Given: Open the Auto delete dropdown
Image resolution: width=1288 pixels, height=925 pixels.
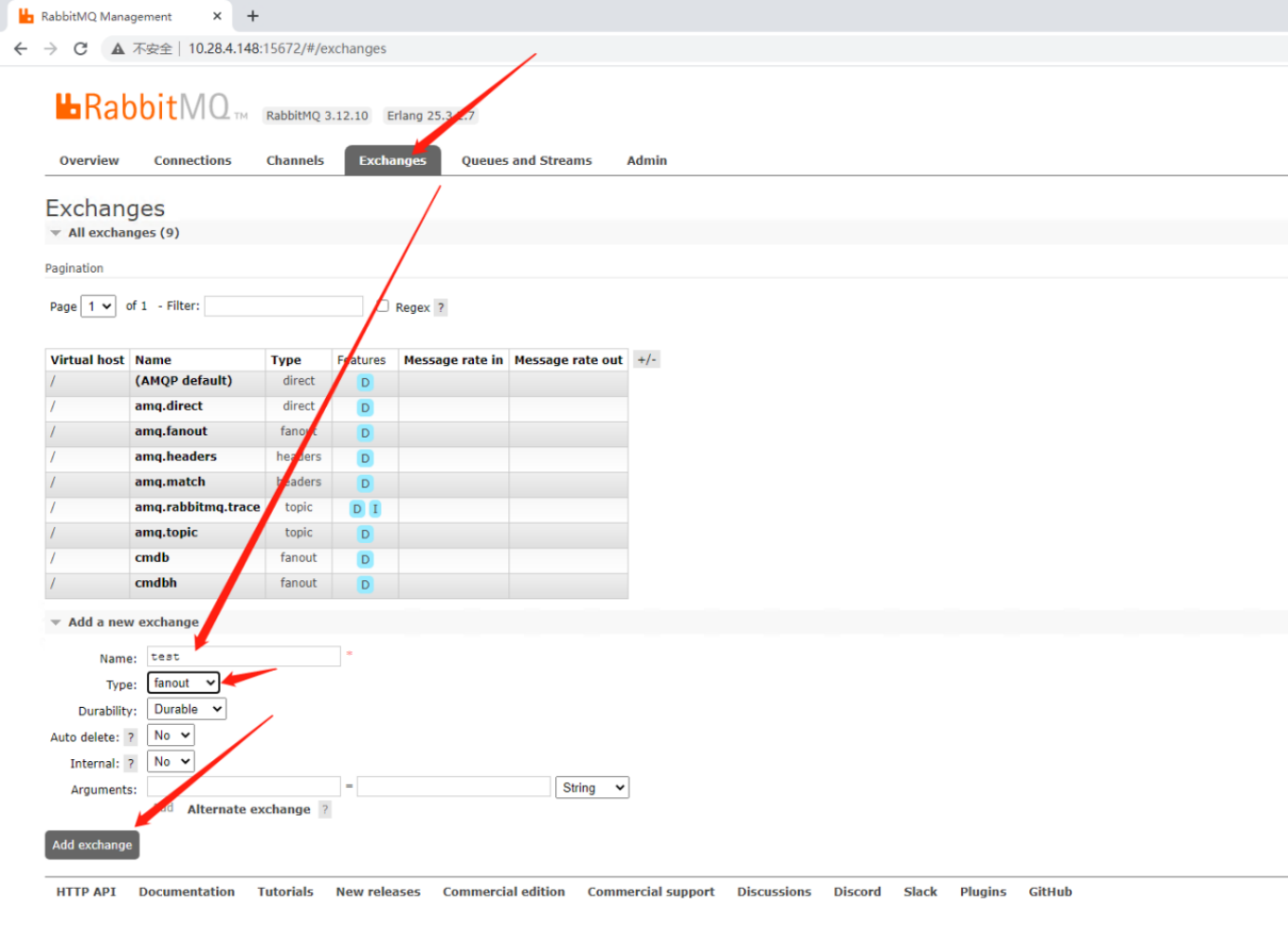Looking at the screenshot, I should [171, 735].
